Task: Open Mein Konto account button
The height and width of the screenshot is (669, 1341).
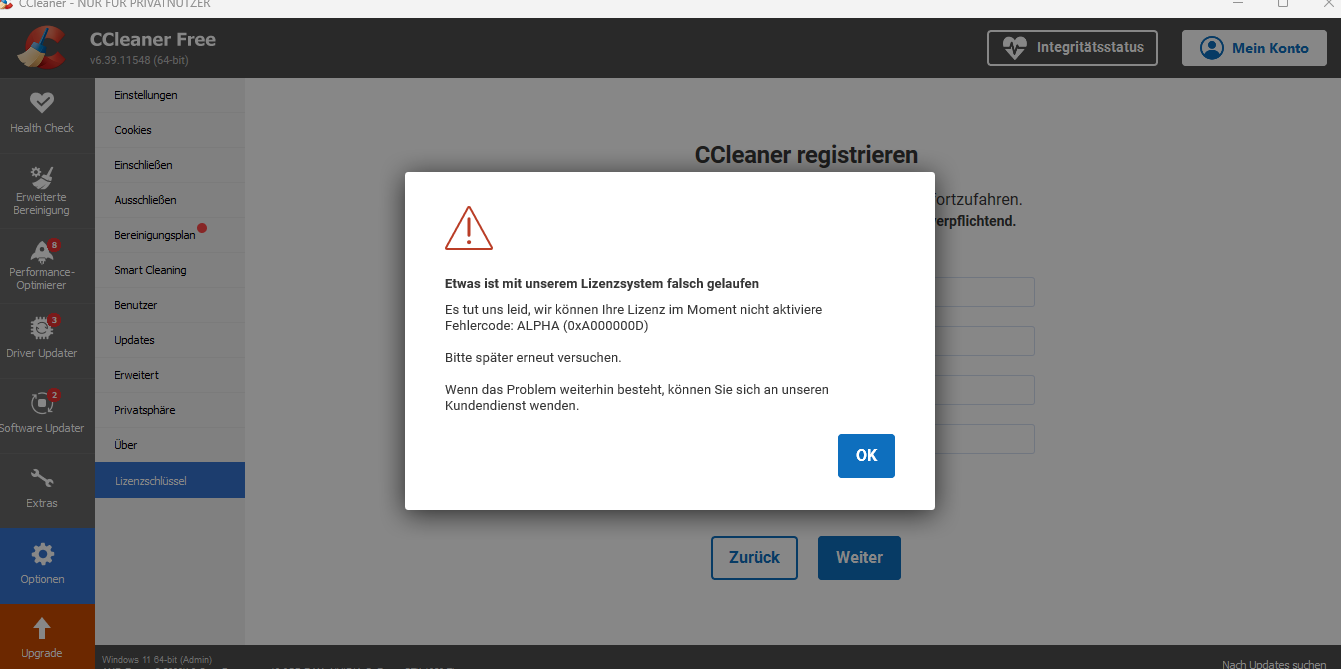Action: pyautogui.click(x=1254, y=48)
